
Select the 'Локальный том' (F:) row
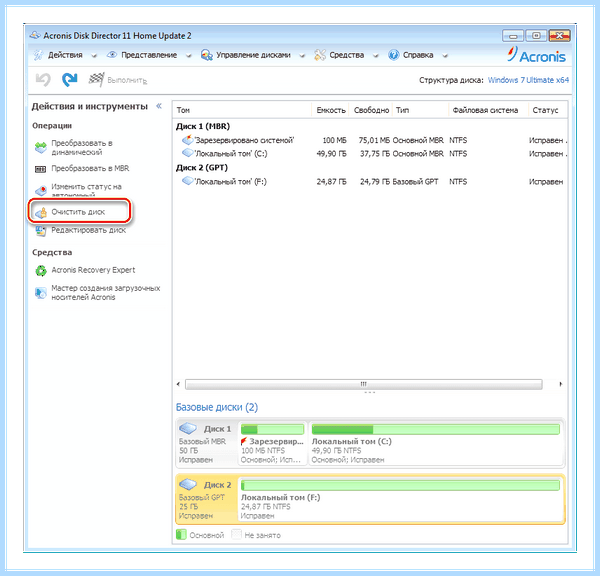point(370,181)
